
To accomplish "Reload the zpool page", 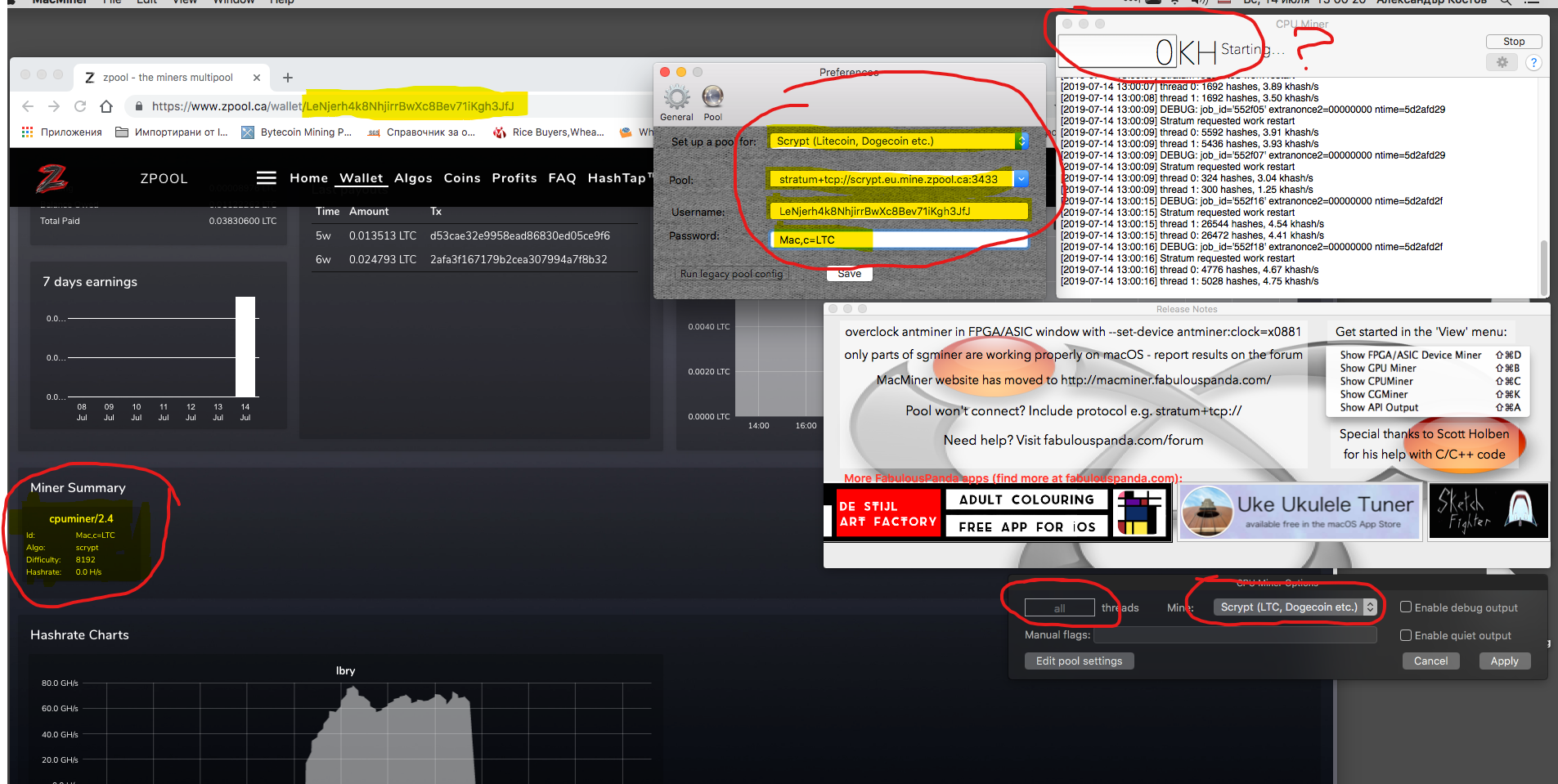I will pos(80,106).
